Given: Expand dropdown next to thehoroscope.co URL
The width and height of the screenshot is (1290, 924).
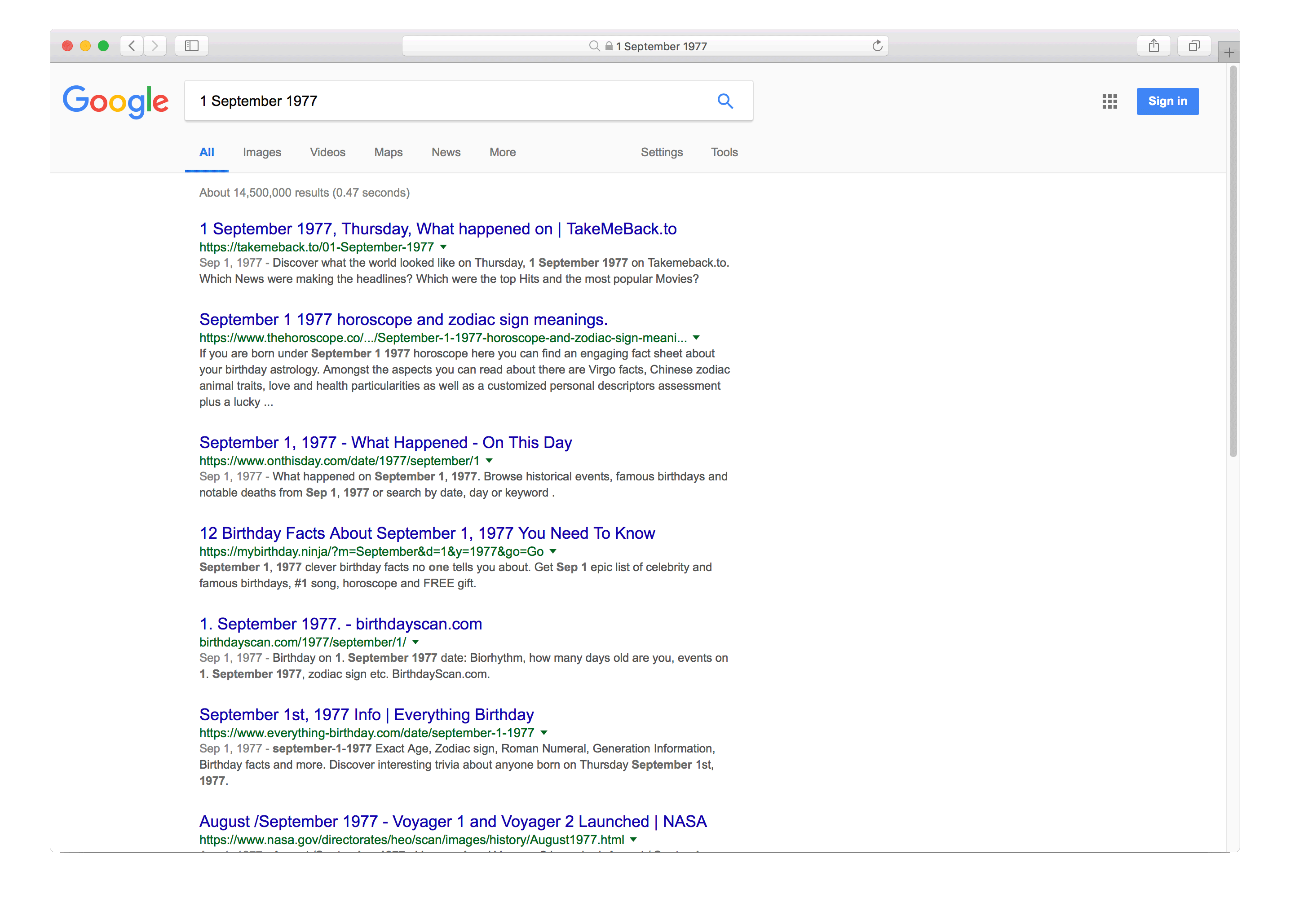Looking at the screenshot, I should coord(696,338).
